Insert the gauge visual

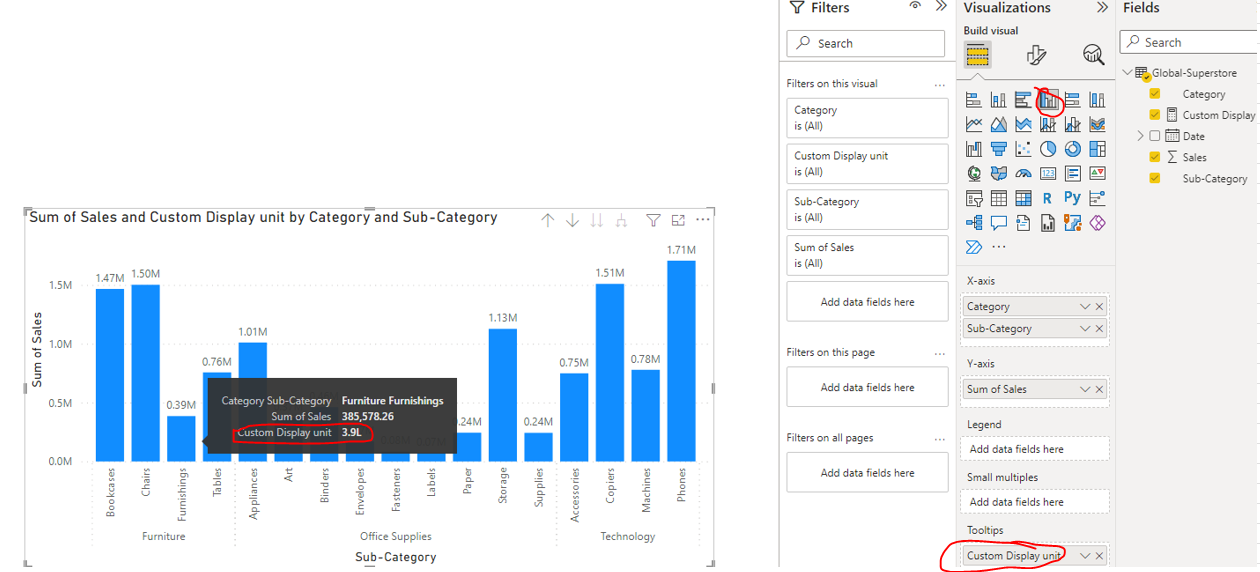pos(1023,173)
